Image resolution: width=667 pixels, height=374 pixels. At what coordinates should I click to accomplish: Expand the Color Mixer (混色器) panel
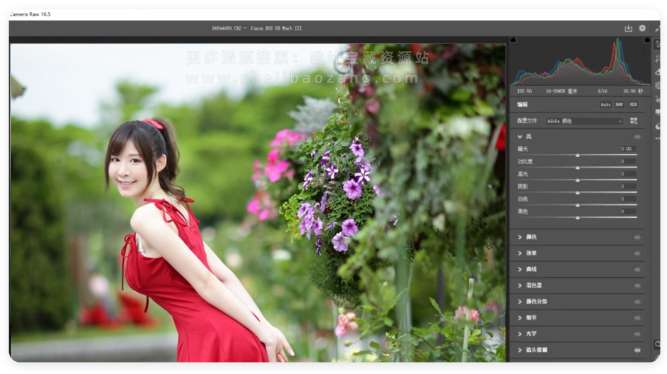coord(520,285)
